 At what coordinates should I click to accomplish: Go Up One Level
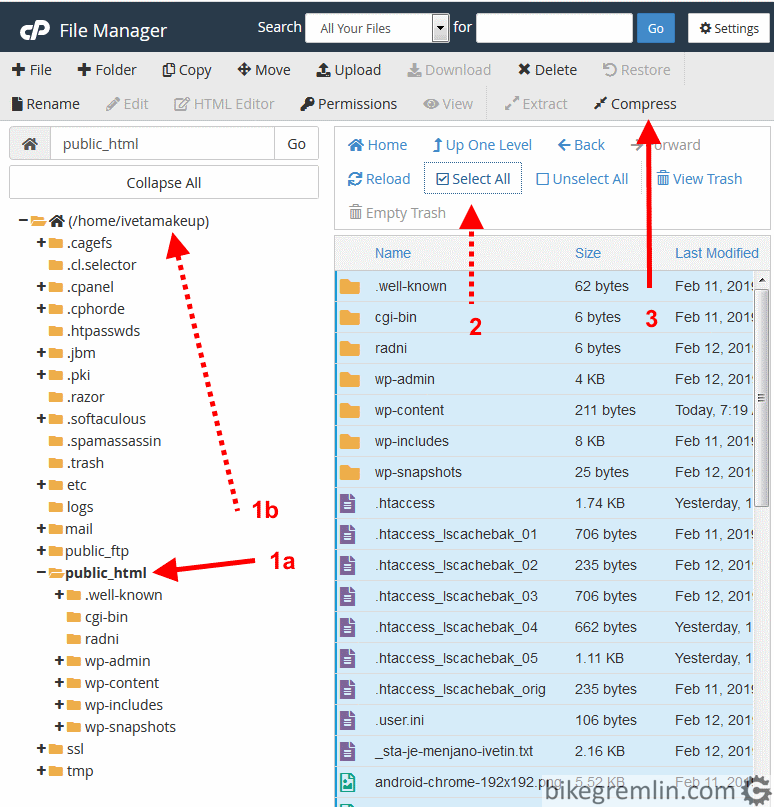pyautogui.click(x=482, y=145)
